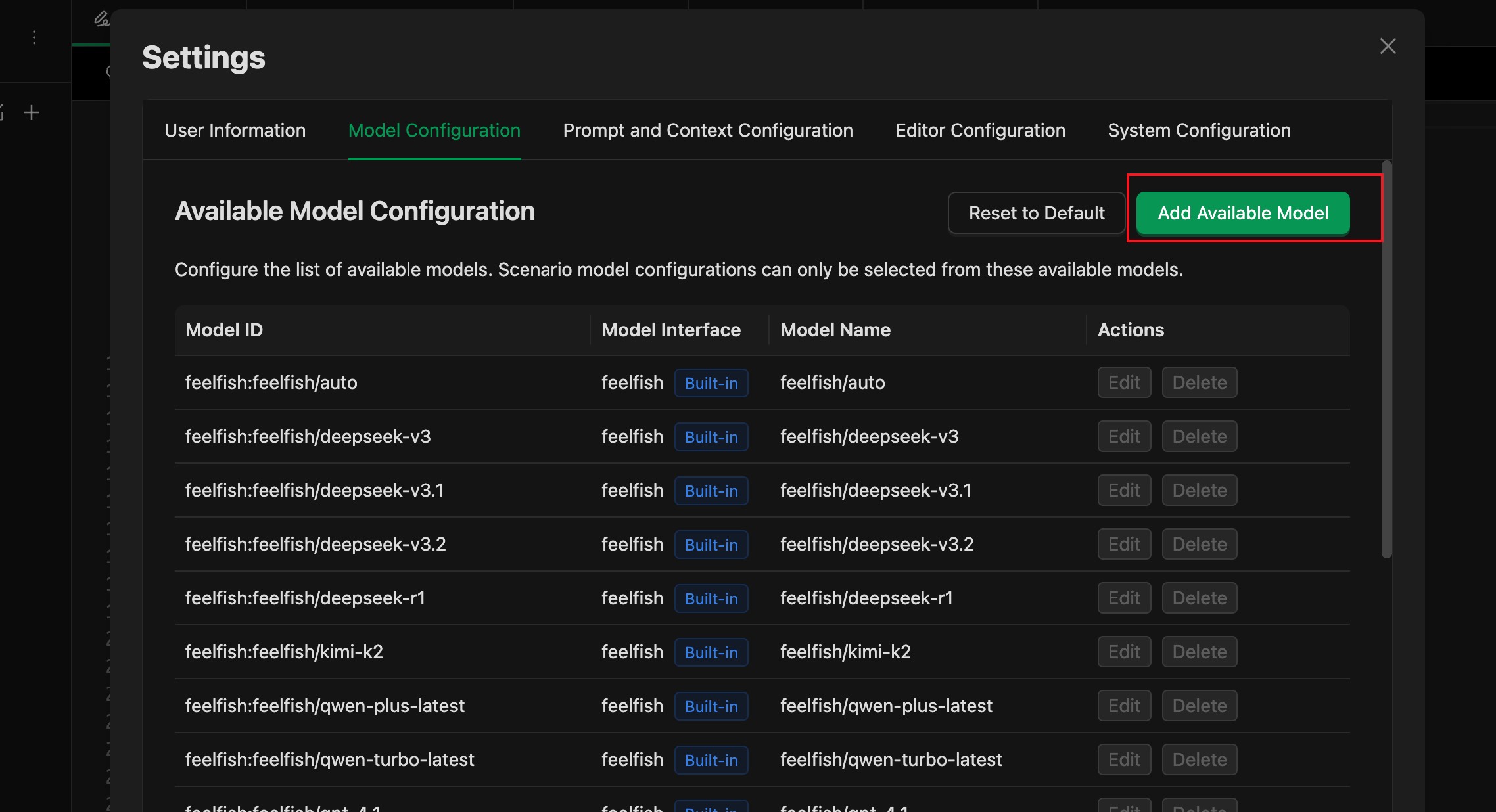The width and height of the screenshot is (1496, 812).
Task: Click Delete for feelfish/deepseek-r1 row
Action: (x=1199, y=598)
